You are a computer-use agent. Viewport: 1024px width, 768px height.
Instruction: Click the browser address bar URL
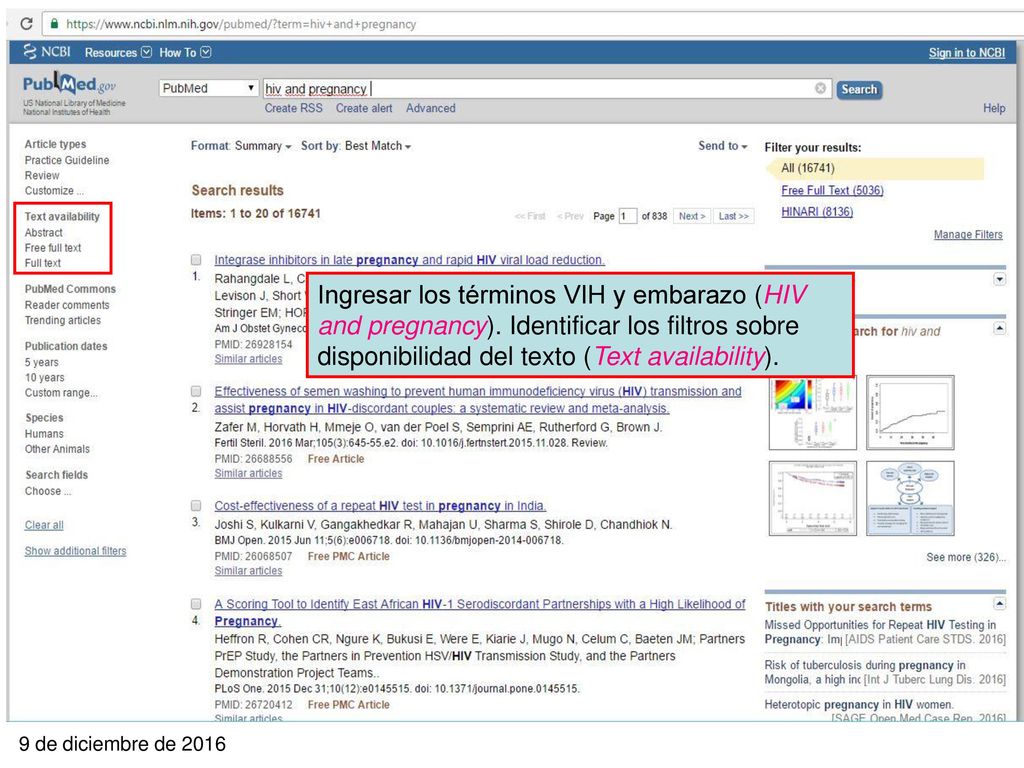point(241,24)
